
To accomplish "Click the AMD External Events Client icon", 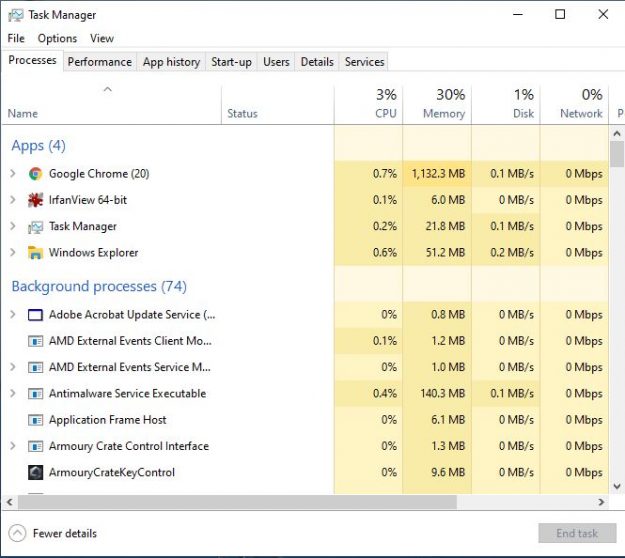I will 35,341.
